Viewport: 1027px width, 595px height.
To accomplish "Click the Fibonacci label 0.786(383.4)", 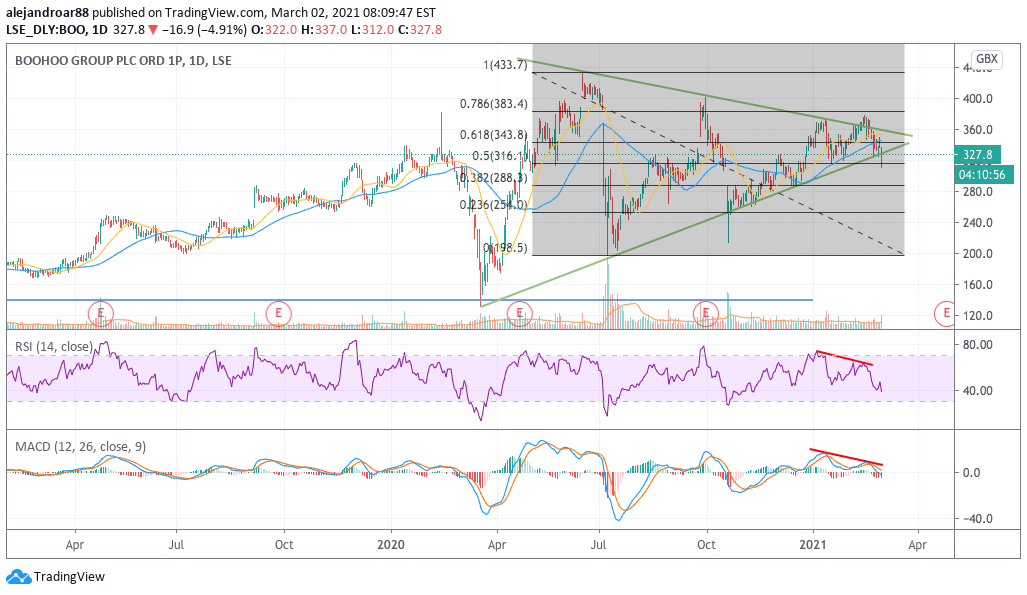I will click(493, 104).
